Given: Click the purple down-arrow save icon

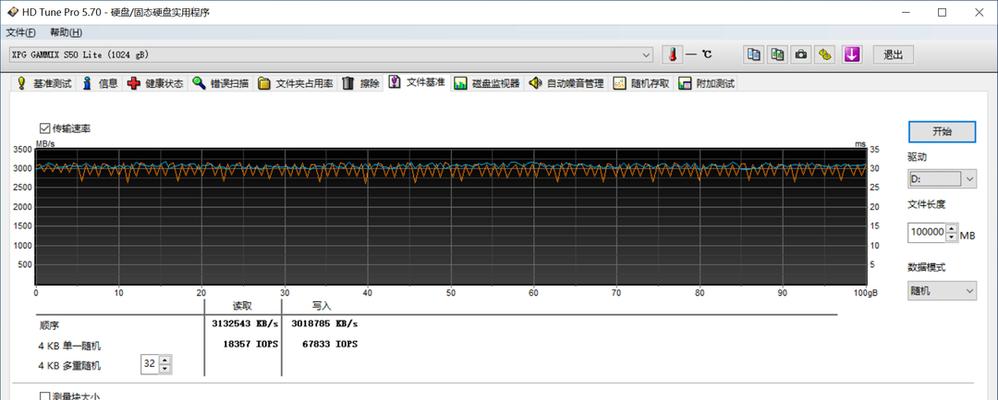Looking at the screenshot, I should (852, 55).
